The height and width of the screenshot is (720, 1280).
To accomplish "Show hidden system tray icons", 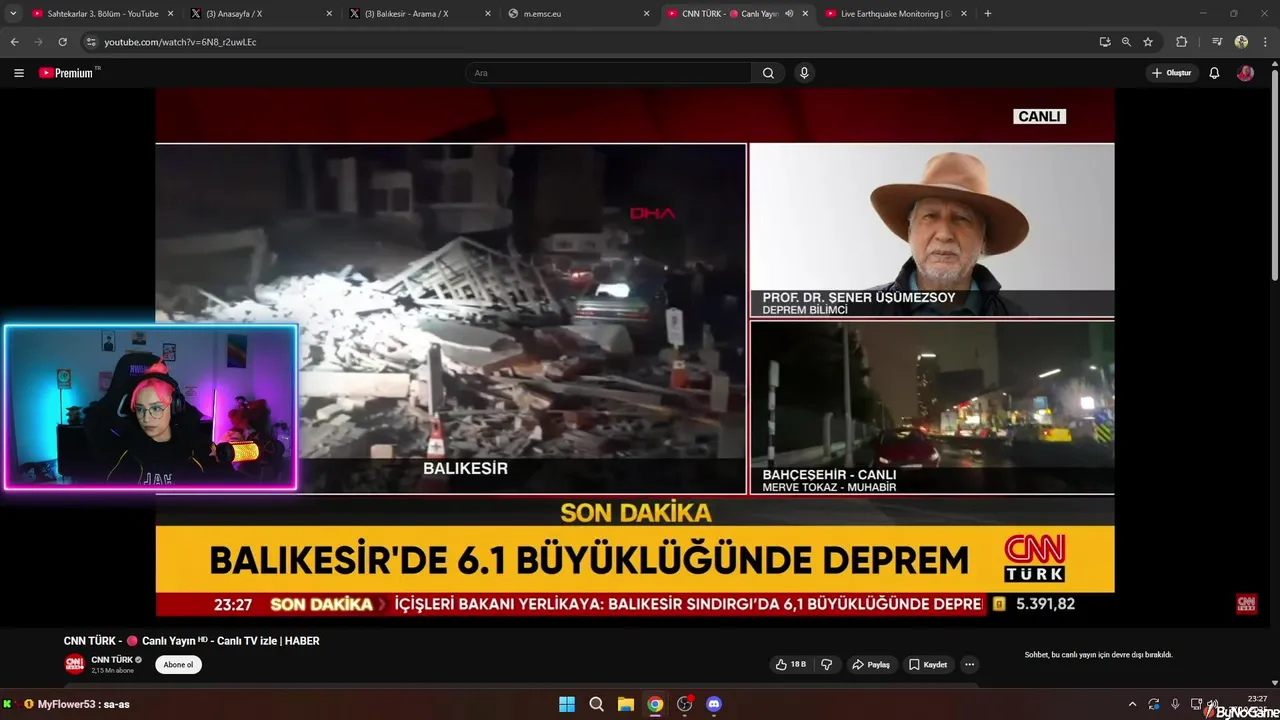I will click(1132, 704).
